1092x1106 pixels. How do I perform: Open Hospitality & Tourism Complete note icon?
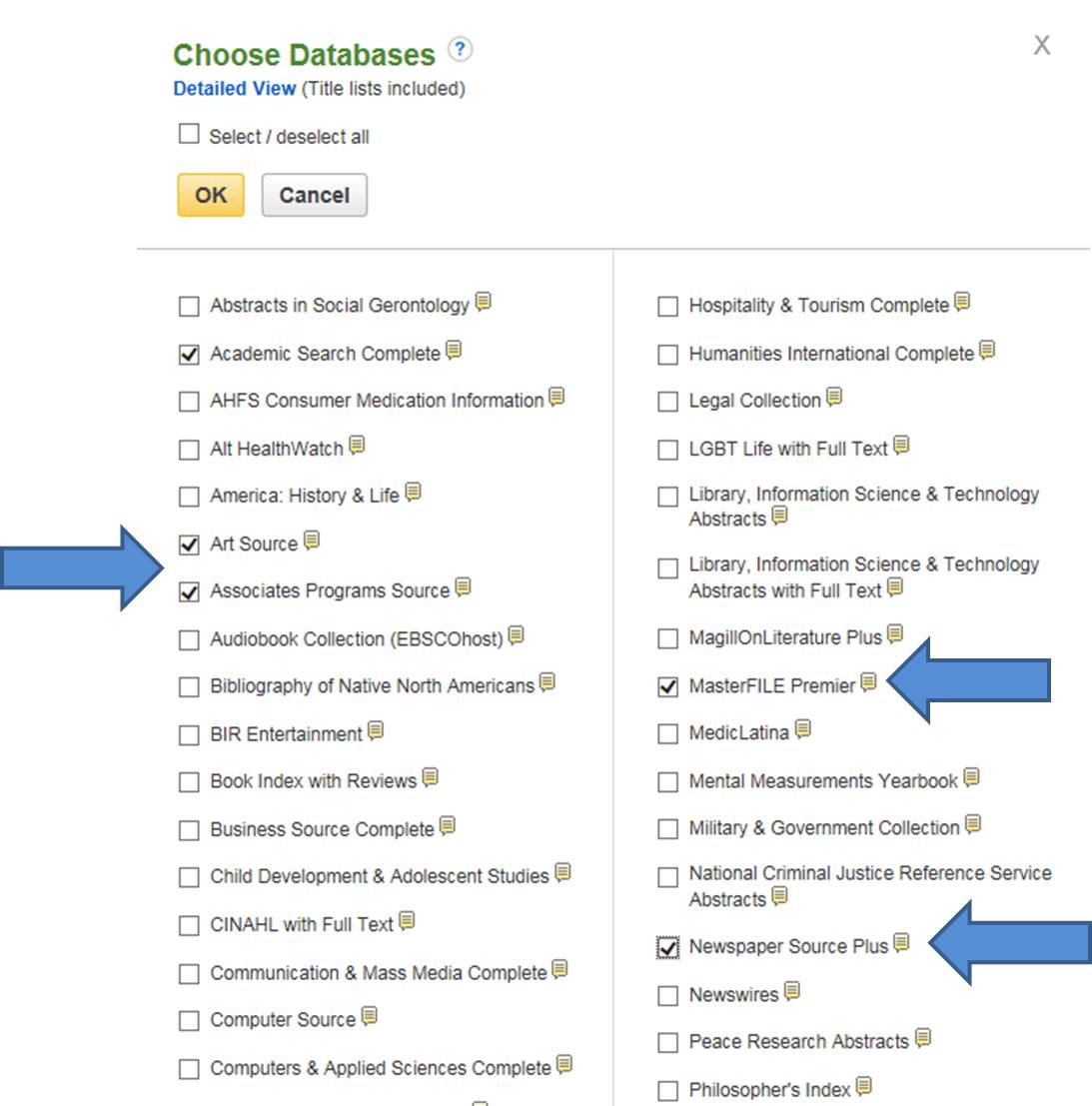pyautogui.click(x=962, y=302)
